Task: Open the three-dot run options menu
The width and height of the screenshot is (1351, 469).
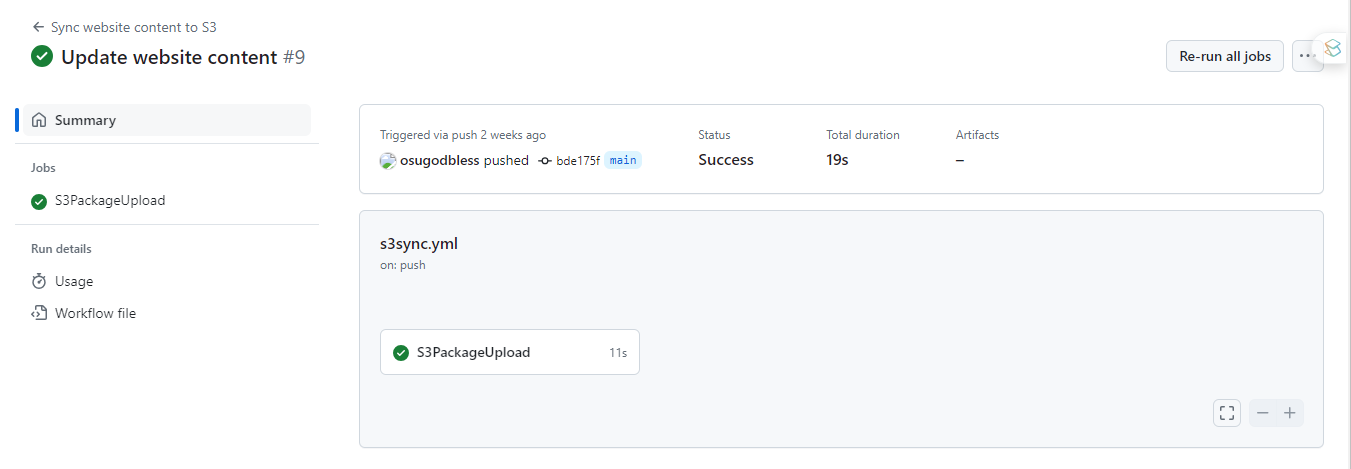Action: point(1305,56)
